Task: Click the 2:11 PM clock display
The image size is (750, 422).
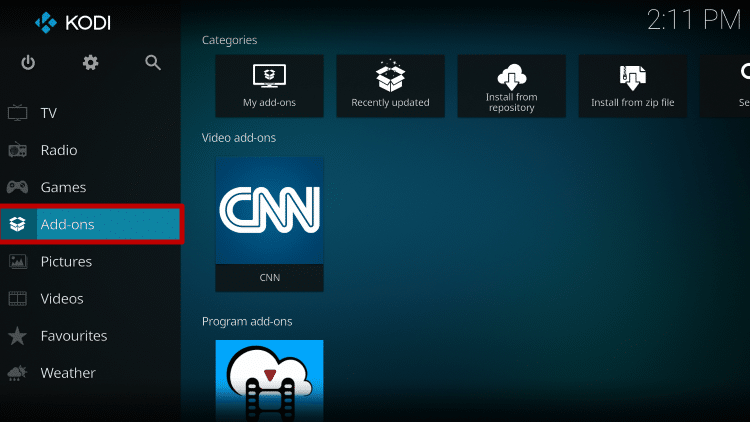Action: click(x=694, y=21)
